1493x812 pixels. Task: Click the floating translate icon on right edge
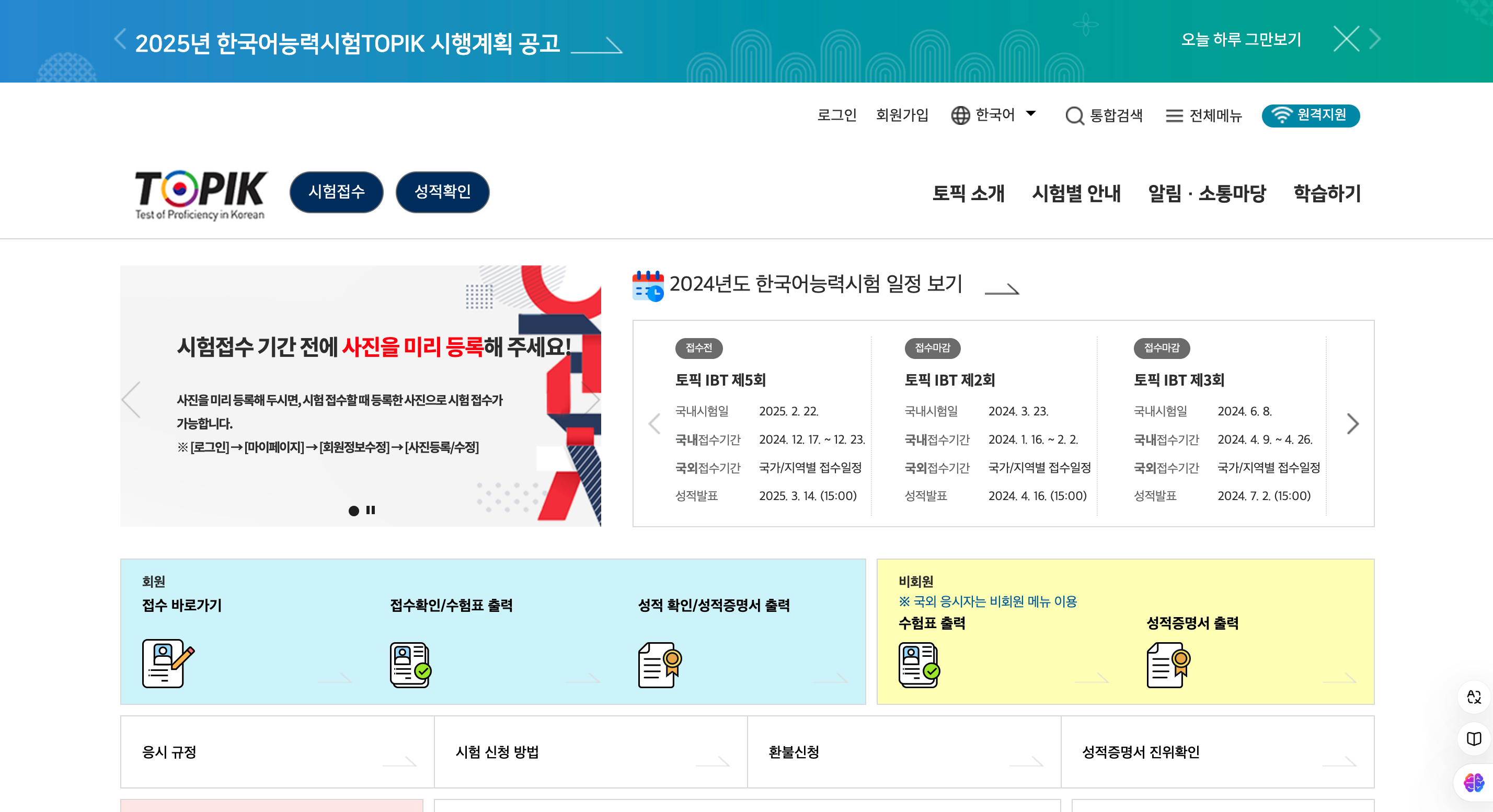tap(1474, 697)
